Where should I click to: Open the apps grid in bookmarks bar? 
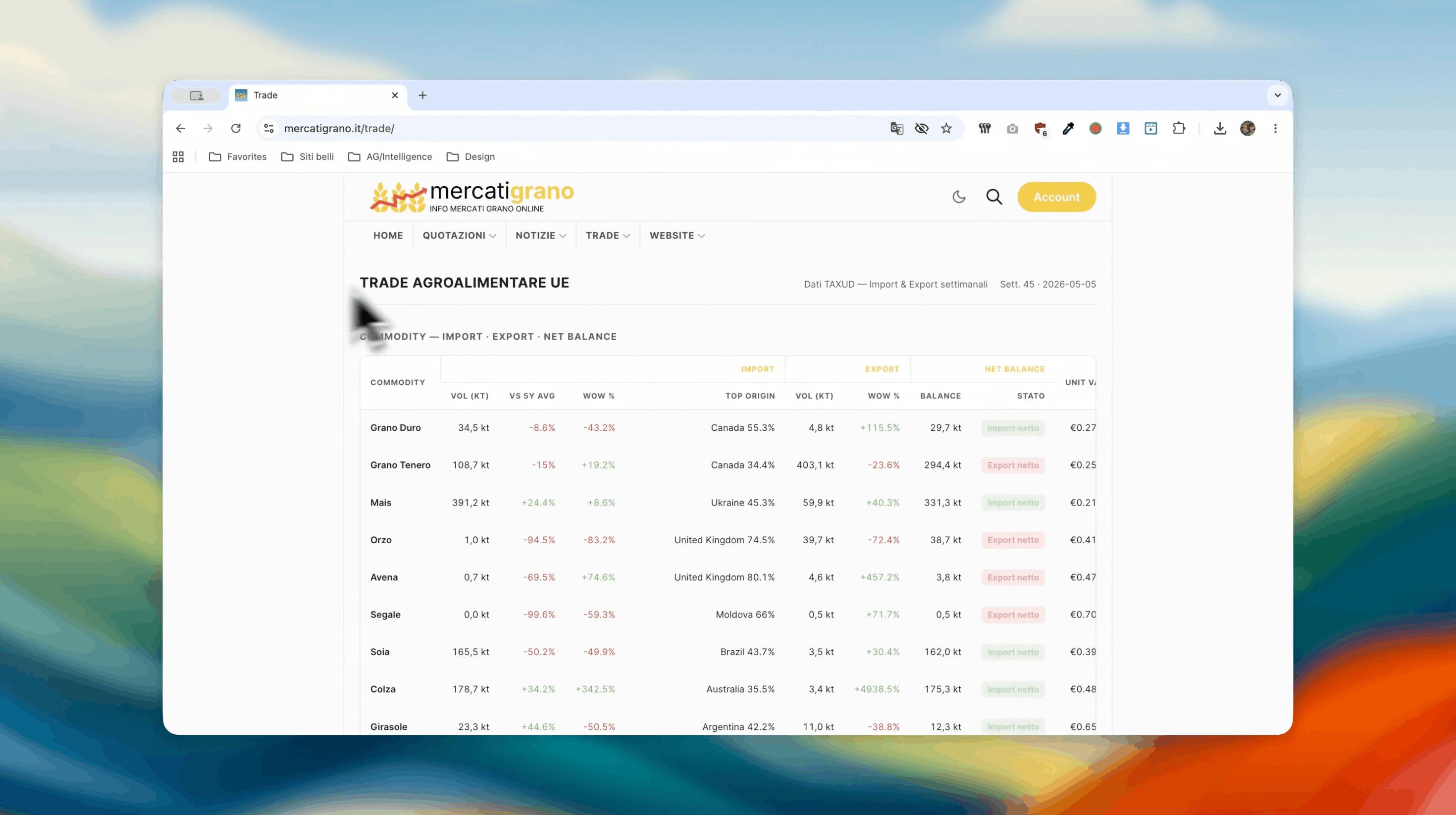pos(178,156)
